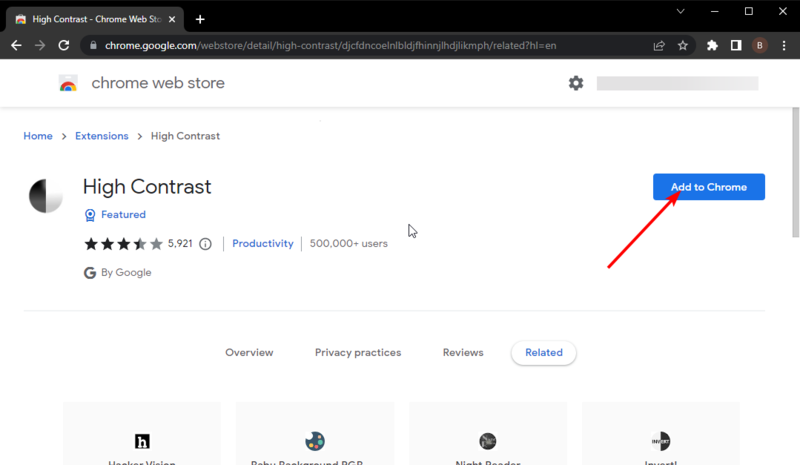Go back to the previous page
This screenshot has width=800, height=465.
[x=17, y=45]
